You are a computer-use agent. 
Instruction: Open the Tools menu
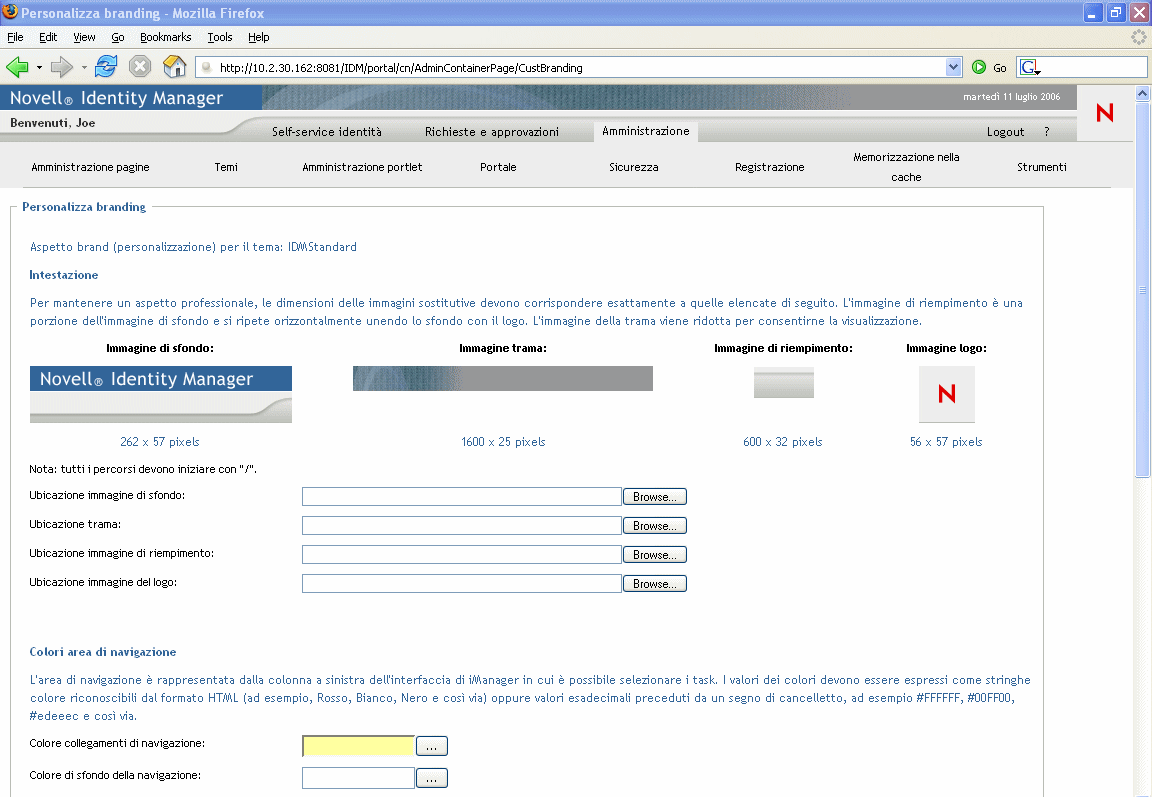click(x=220, y=37)
